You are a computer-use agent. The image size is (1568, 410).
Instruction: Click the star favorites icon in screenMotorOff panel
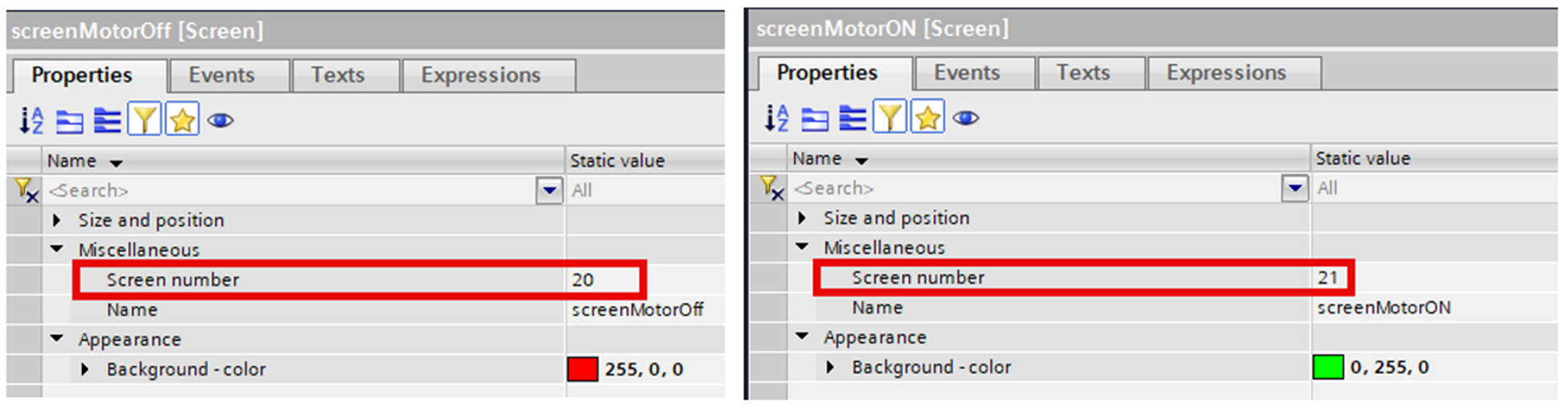183,121
